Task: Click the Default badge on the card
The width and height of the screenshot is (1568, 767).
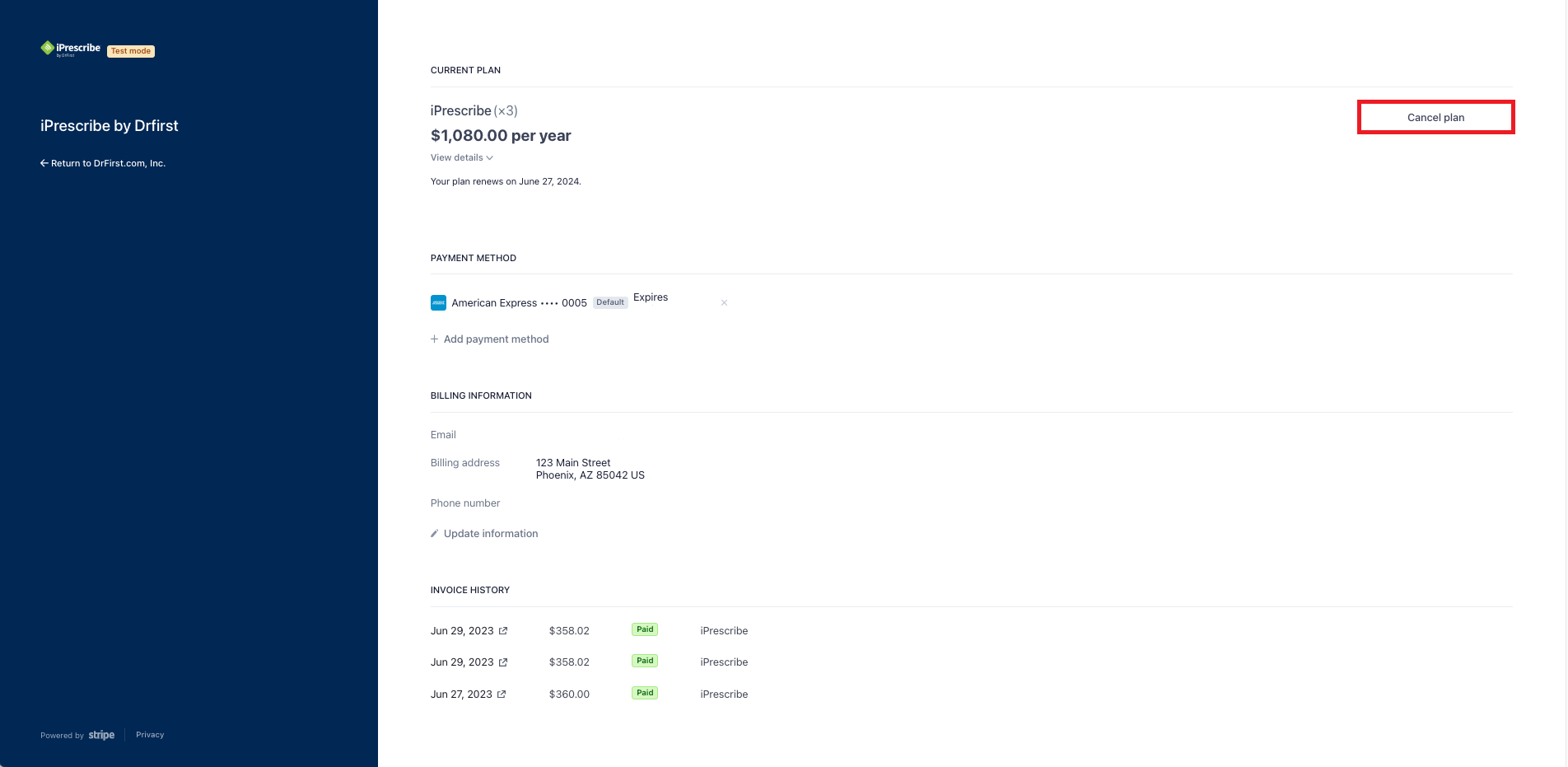Action: point(610,302)
